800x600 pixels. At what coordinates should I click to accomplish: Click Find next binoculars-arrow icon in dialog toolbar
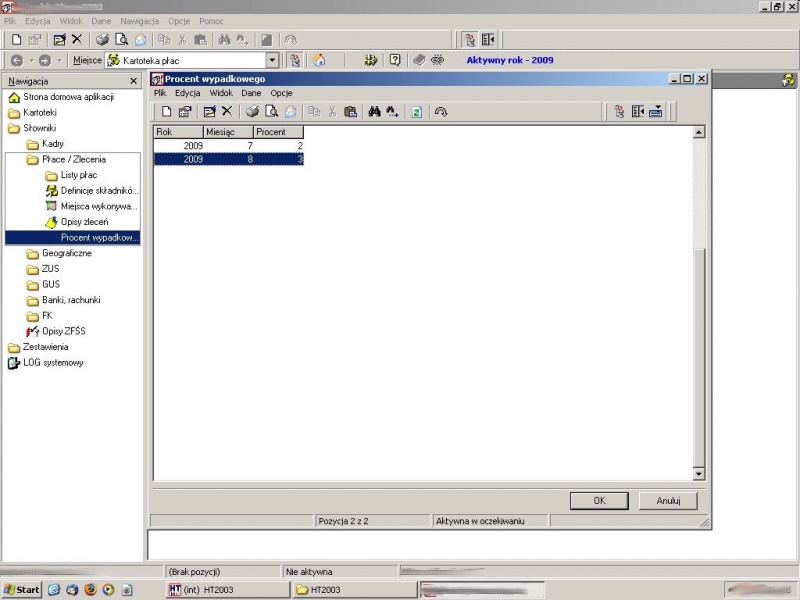[x=392, y=112]
